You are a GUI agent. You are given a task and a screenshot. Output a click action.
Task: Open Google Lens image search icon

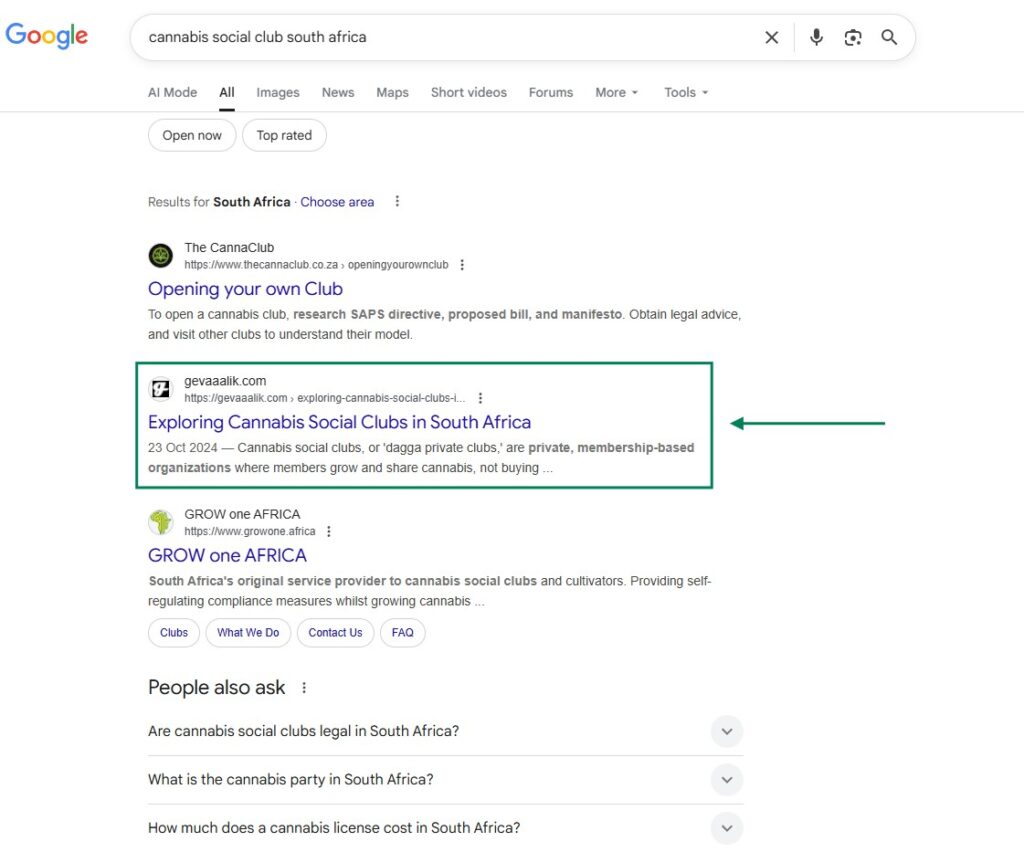852,37
